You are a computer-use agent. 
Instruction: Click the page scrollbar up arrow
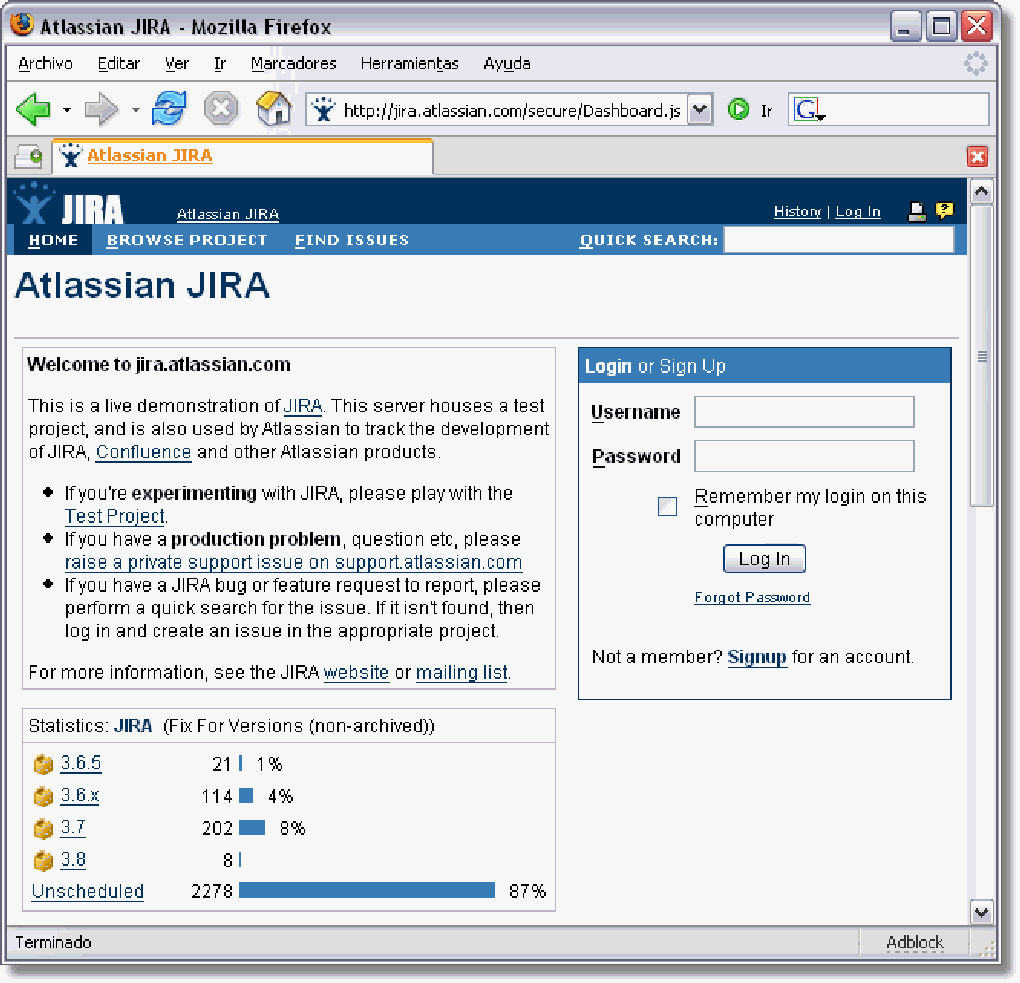click(x=982, y=191)
